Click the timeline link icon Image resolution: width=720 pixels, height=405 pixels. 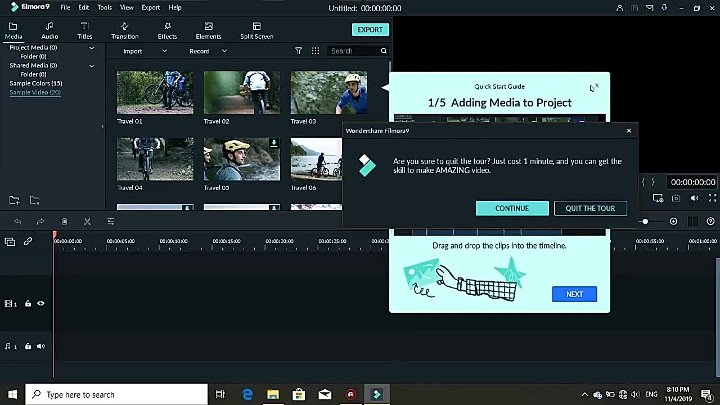tap(28, 241)
